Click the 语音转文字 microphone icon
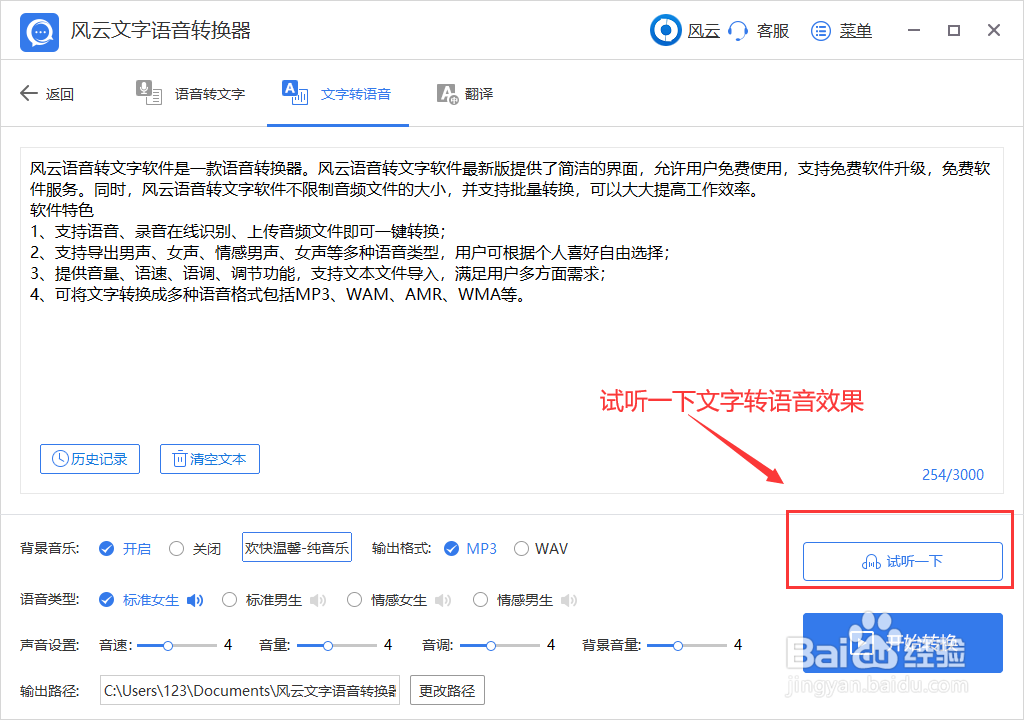Viewport: 1024px width, 720px height. click(x=148, y=93)
